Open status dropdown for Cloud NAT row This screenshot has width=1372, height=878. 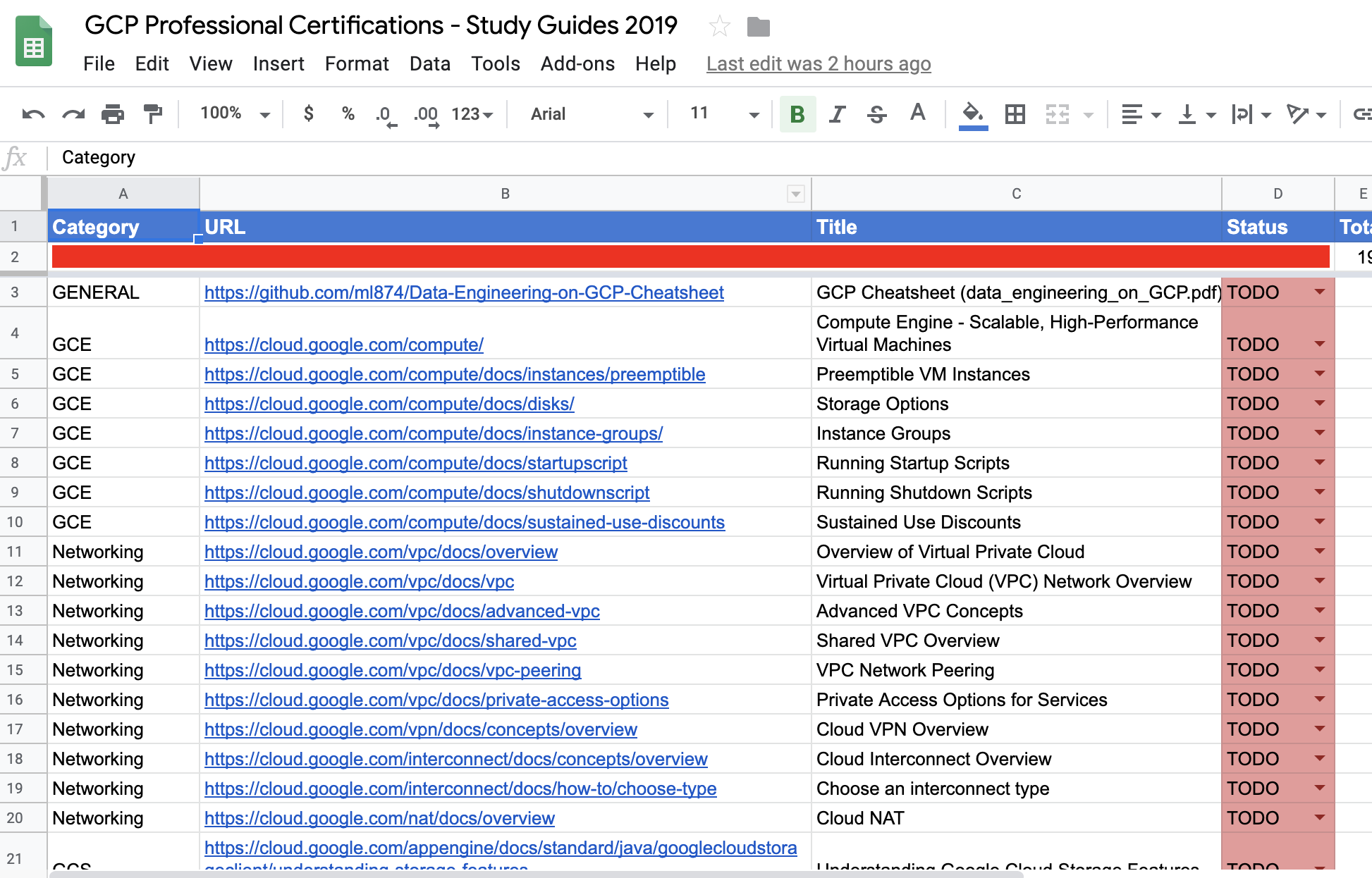coord(1319,817)
